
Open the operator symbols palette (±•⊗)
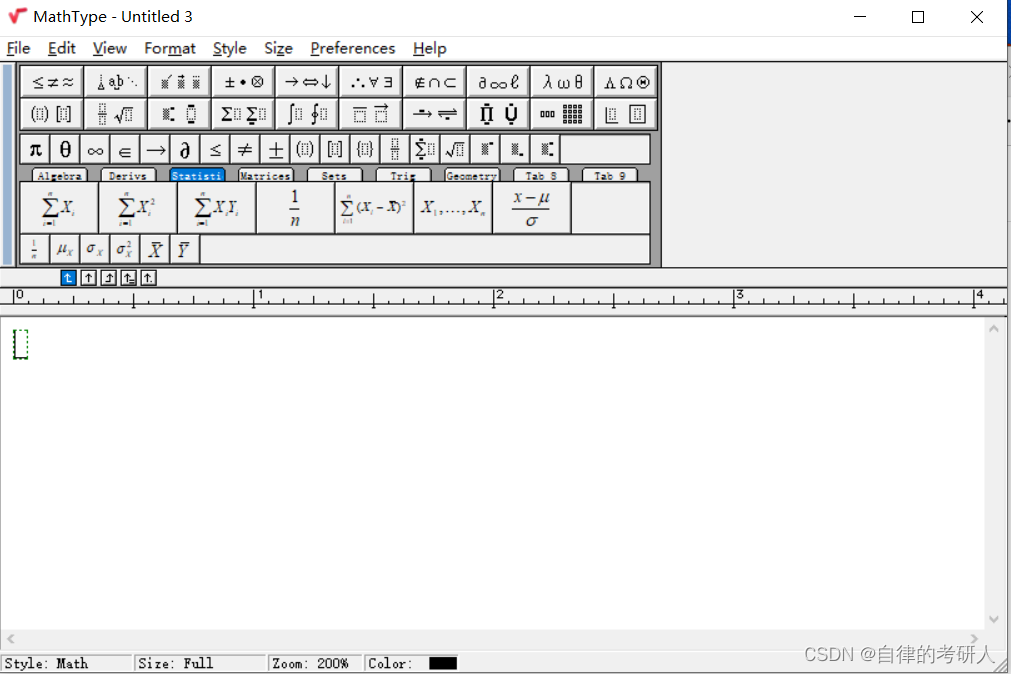243,82
